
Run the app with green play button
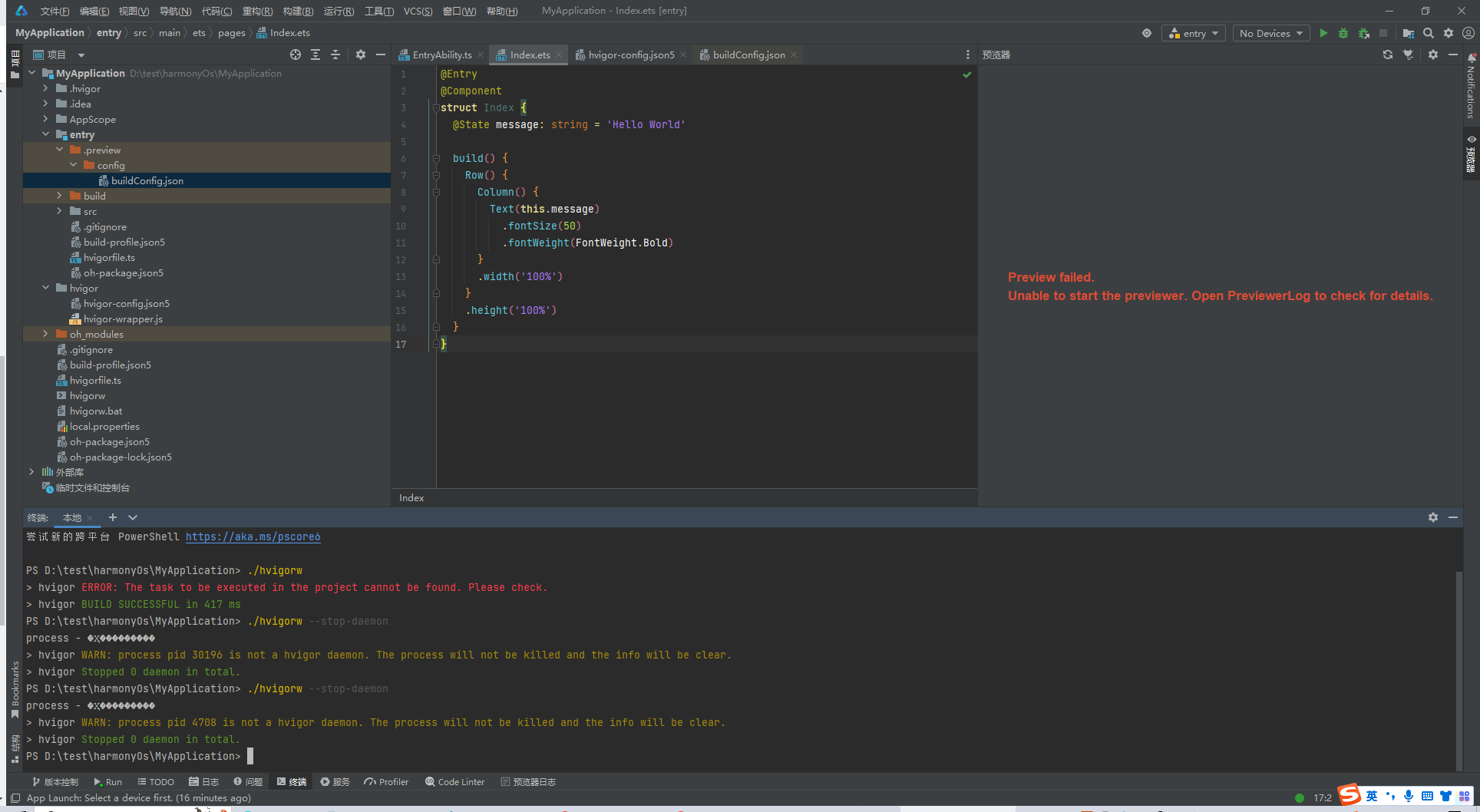click(1323, 33)
